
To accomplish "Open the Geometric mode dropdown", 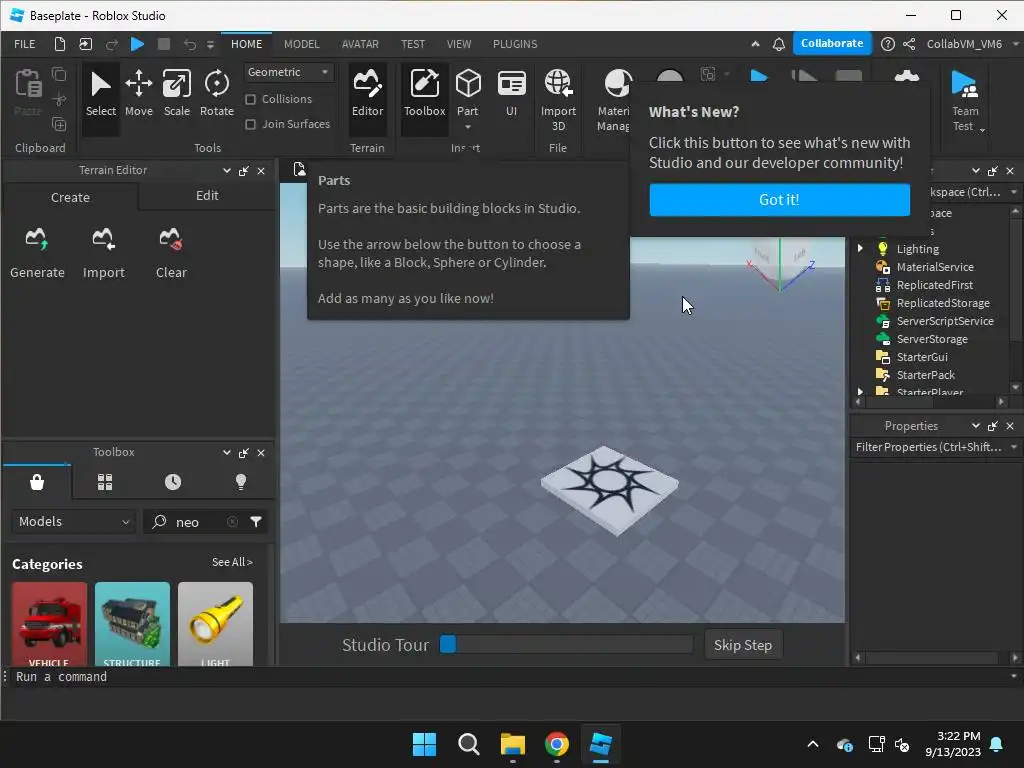I will click(x=288, y=72).
